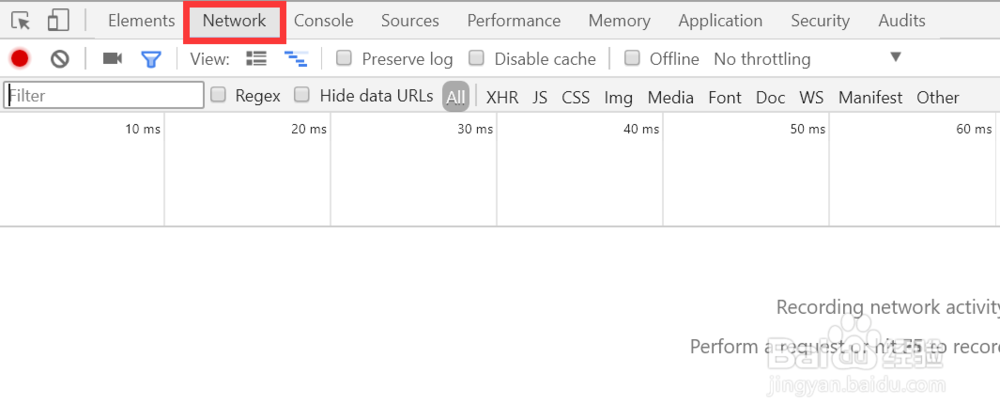Enable the Preserve log checkbox

point(344,59)
